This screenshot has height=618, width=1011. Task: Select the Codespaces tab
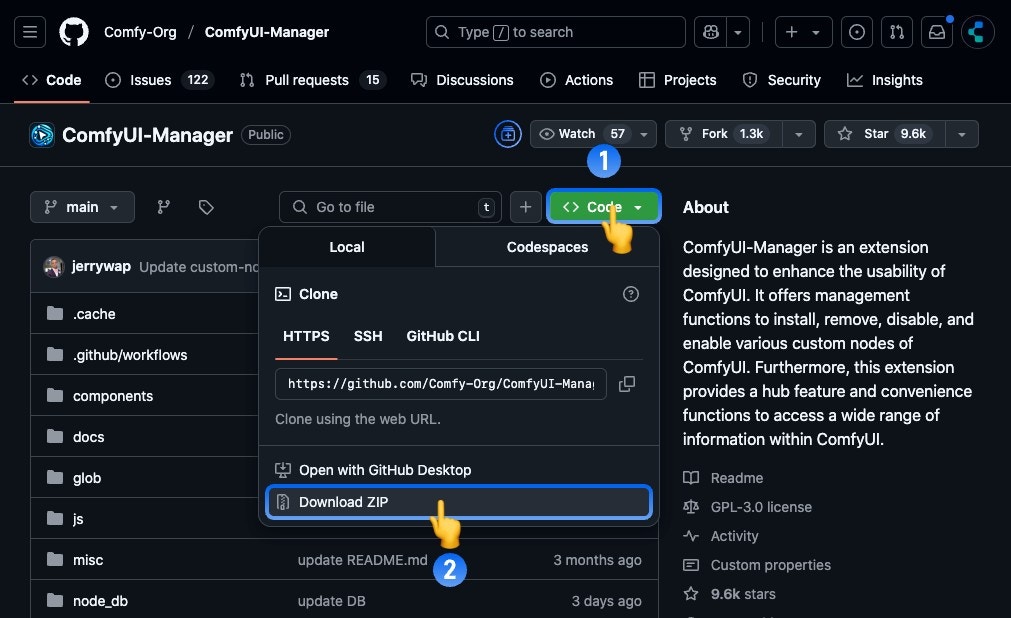point(547,247)
